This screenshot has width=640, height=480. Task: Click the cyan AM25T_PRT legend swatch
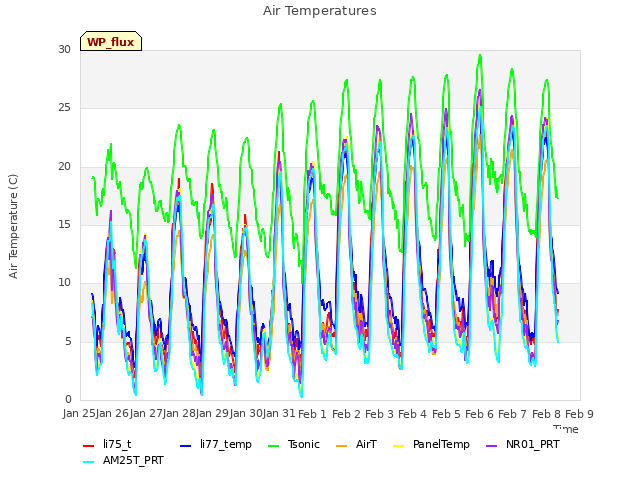(89, 462)
